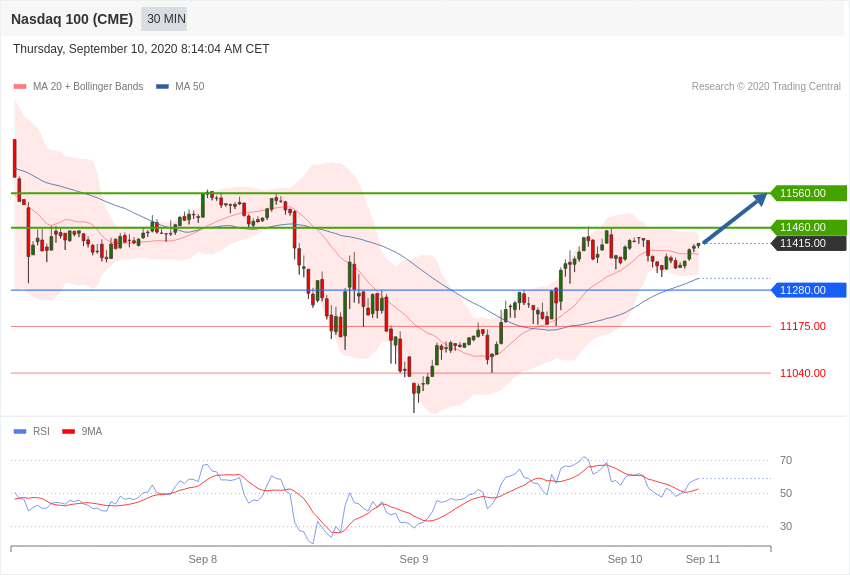Click the 11040.00 red support label
Image resolution: width=850 pixels, height=576 pixels.
[802, 373]
